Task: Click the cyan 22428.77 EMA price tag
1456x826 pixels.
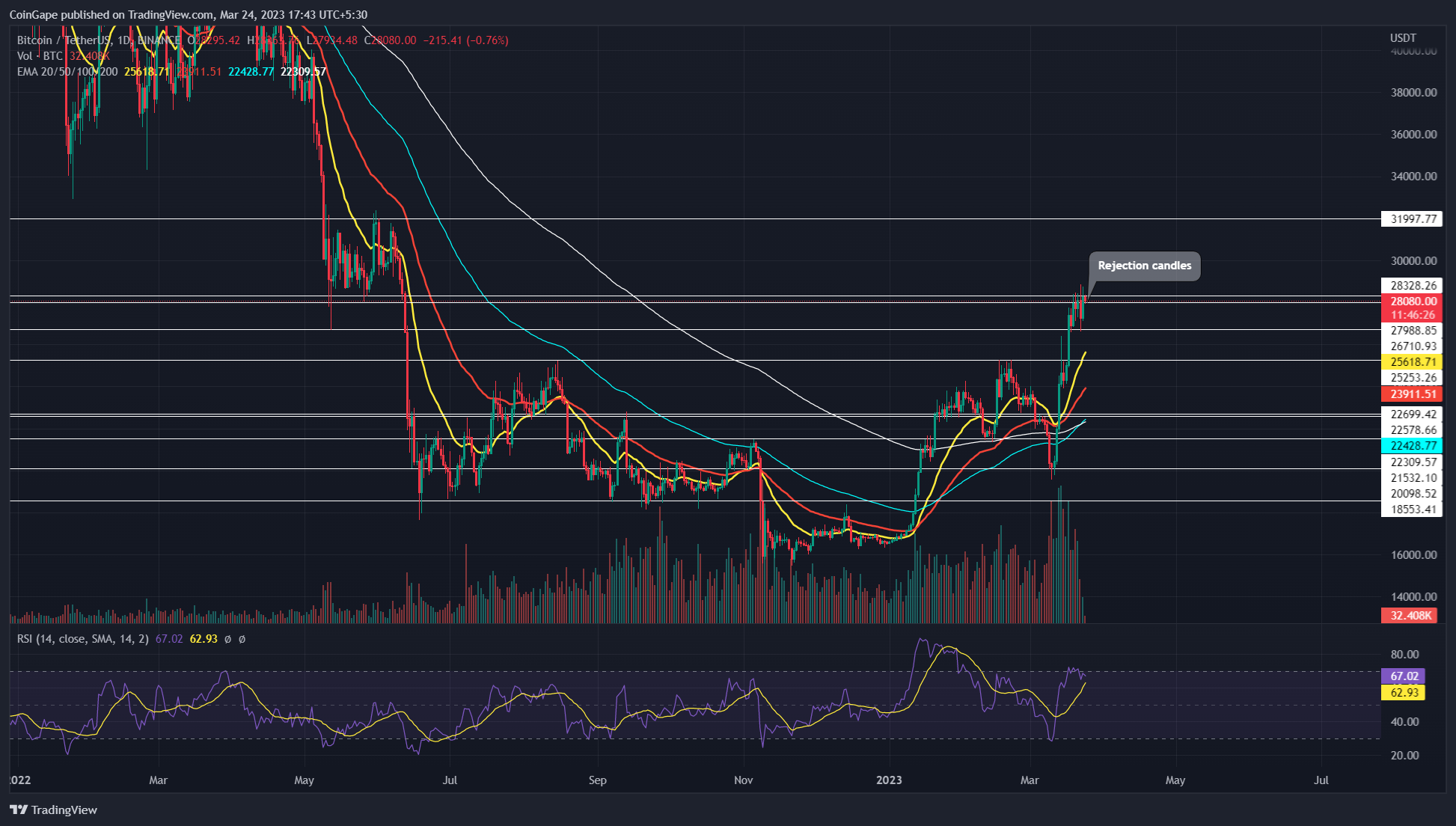Action: (x=1413, y=445)
